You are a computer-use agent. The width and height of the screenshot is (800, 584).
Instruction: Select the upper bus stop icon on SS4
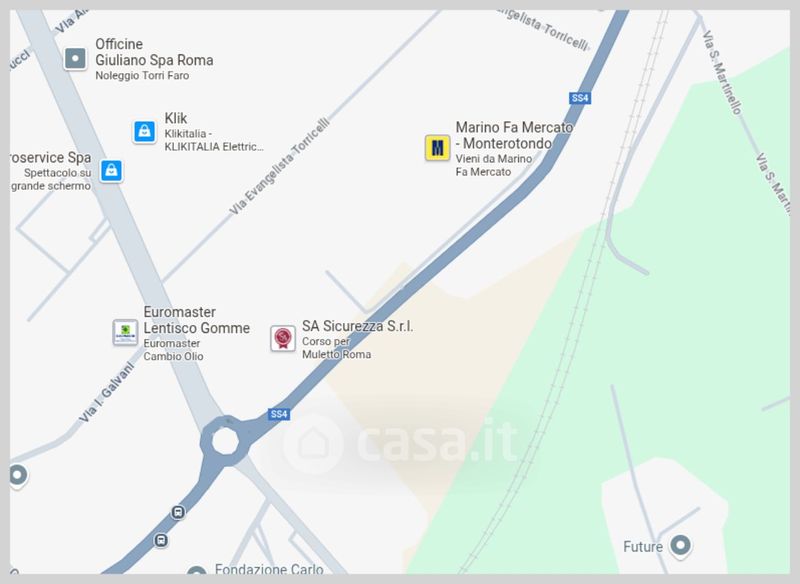click(x=178, y=512)
